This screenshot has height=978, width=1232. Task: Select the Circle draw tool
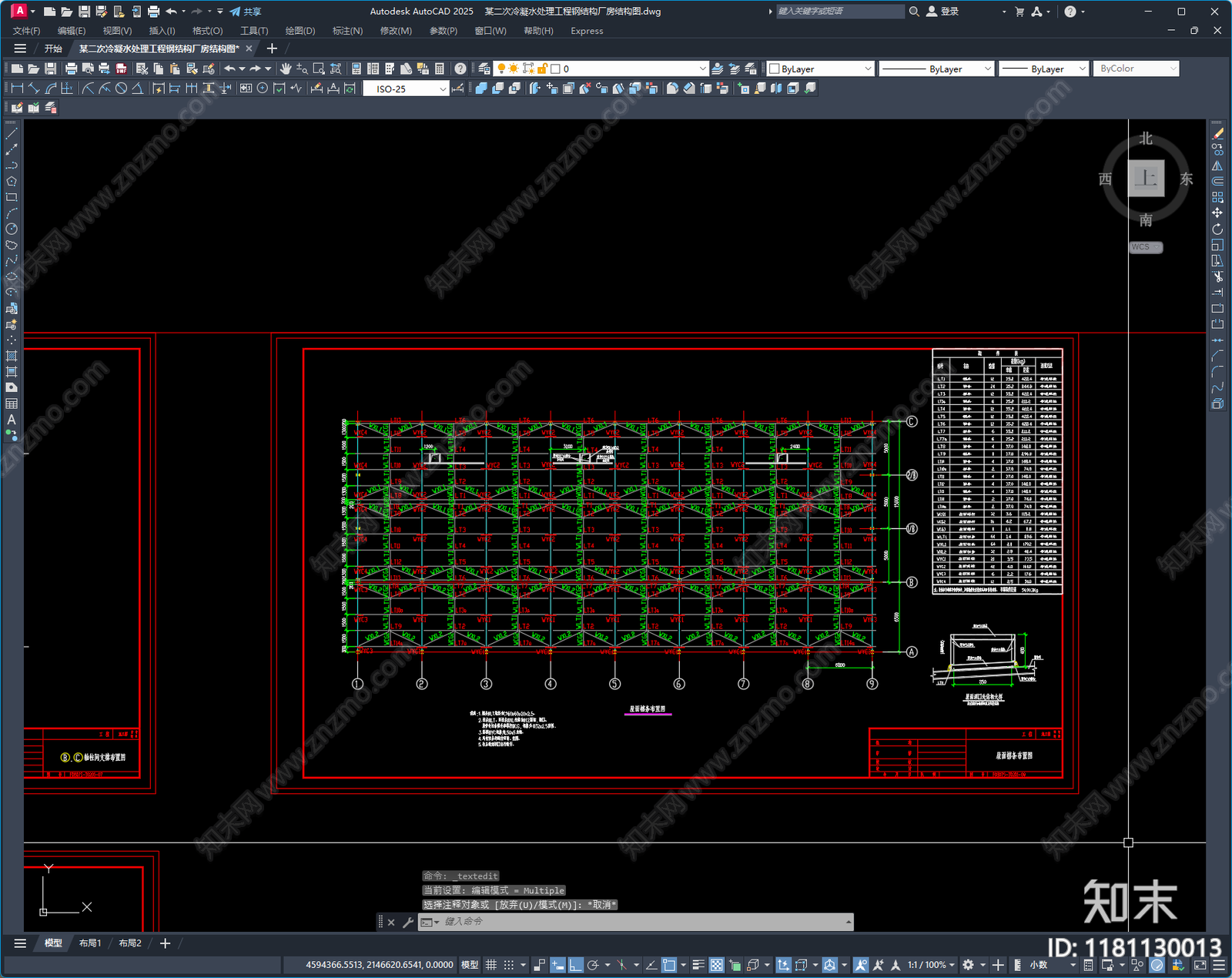coord(12,229)
